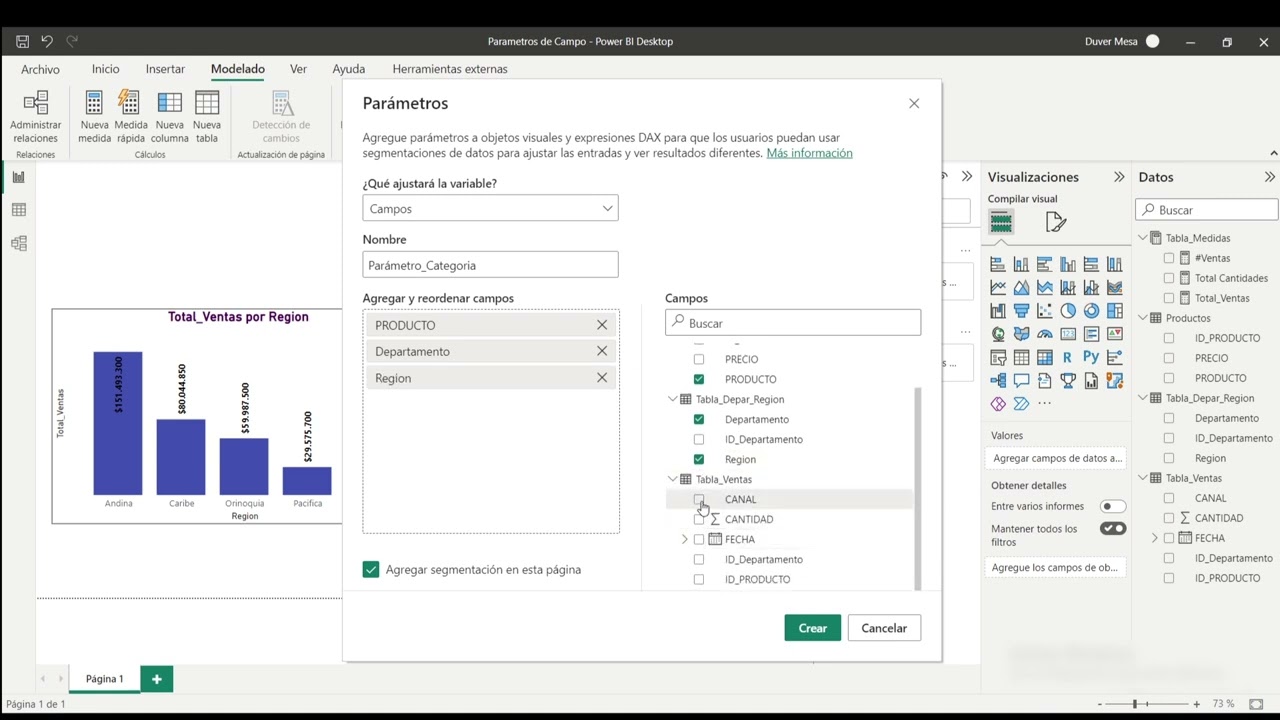
Task: Remove PRODUCTO from the ordered fields list
Action: (x=602, y=325)
